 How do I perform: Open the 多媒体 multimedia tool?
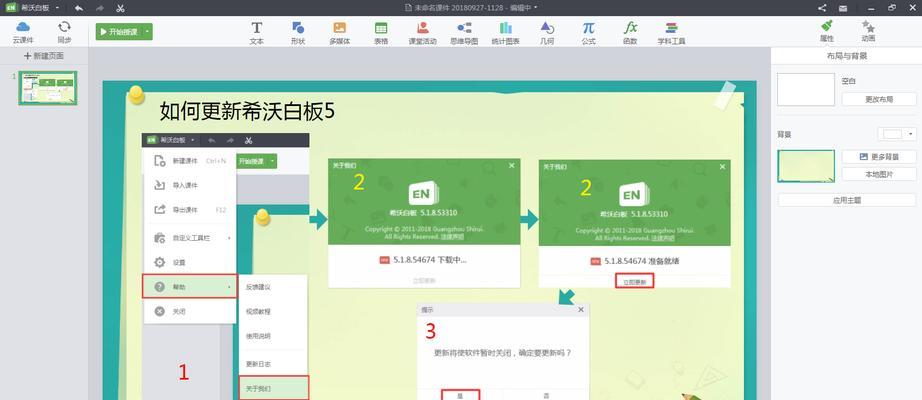point(340,33)
